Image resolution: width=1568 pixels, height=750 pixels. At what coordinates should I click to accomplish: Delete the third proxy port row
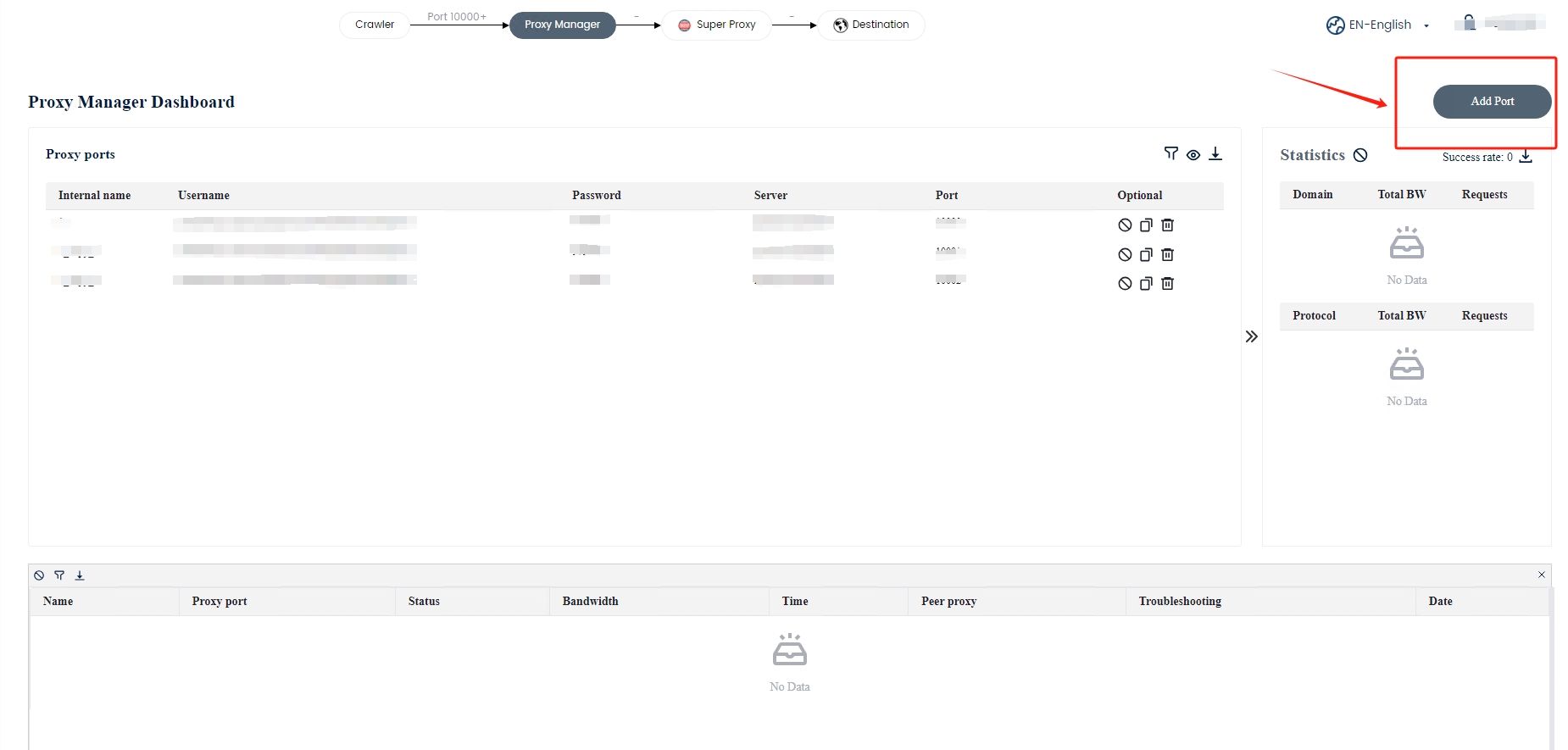point(1167,284)
